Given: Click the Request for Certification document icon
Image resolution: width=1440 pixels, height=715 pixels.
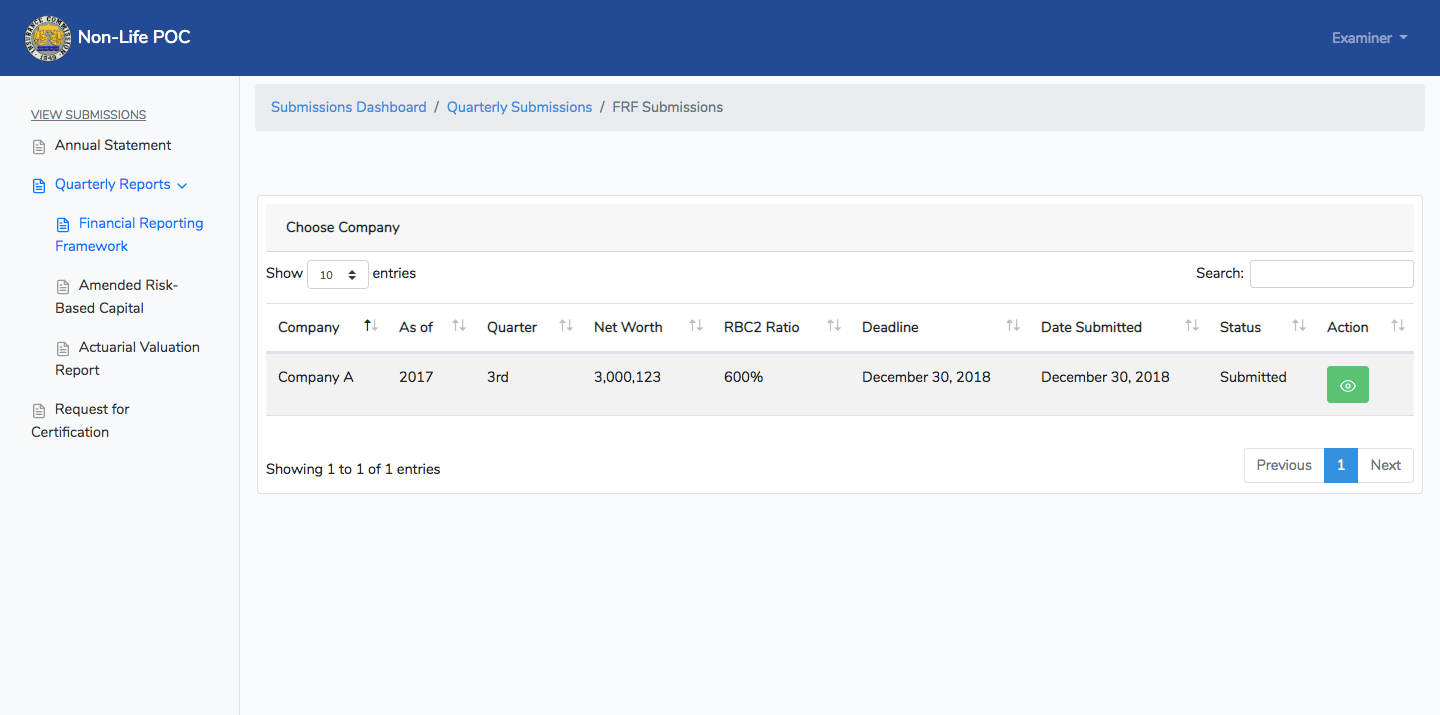Looking at the screenshot, I should (x=39, y=411).
